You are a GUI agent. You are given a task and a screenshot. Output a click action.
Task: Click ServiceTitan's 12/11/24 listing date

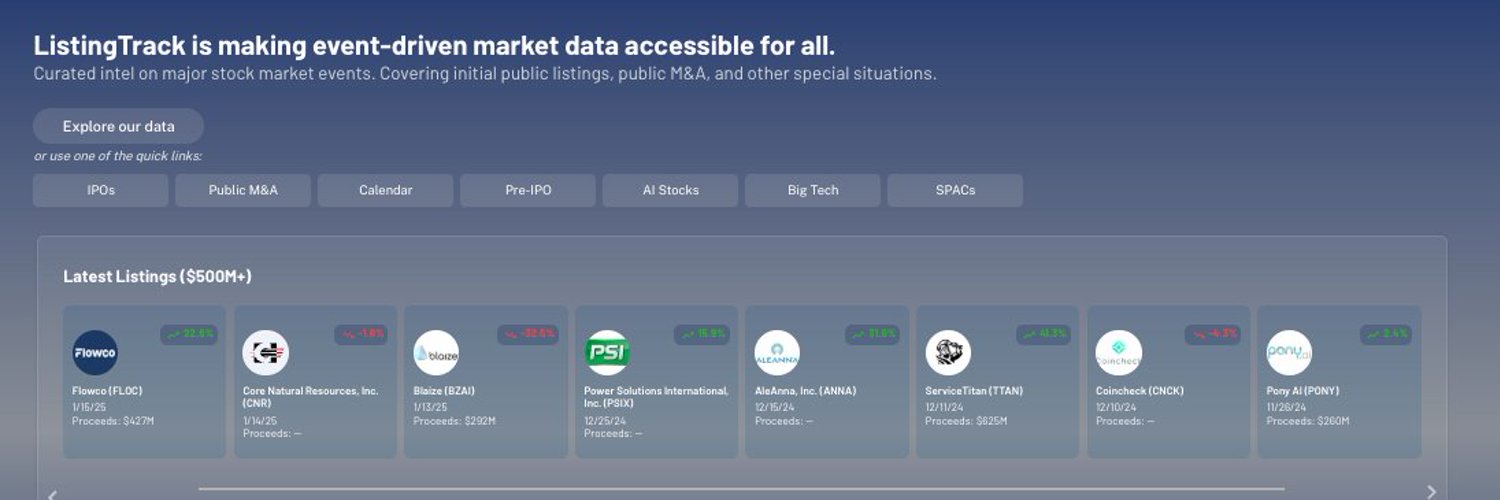pyautogui.click(x=944, y=407)
